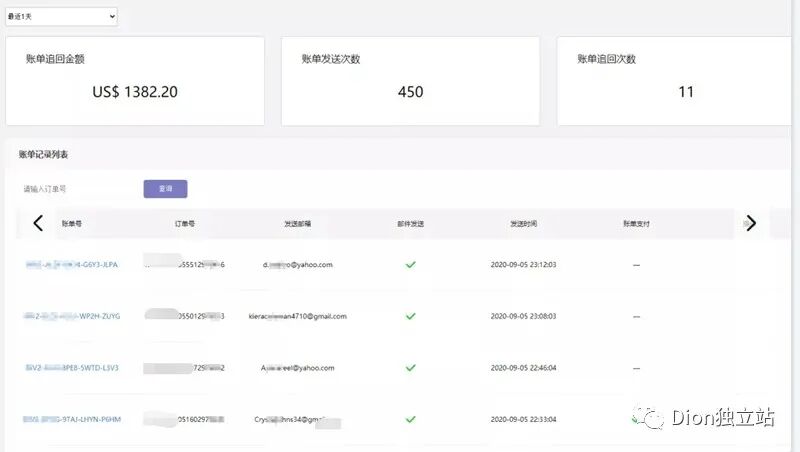Click the 账单追回金额 card title

55,59
